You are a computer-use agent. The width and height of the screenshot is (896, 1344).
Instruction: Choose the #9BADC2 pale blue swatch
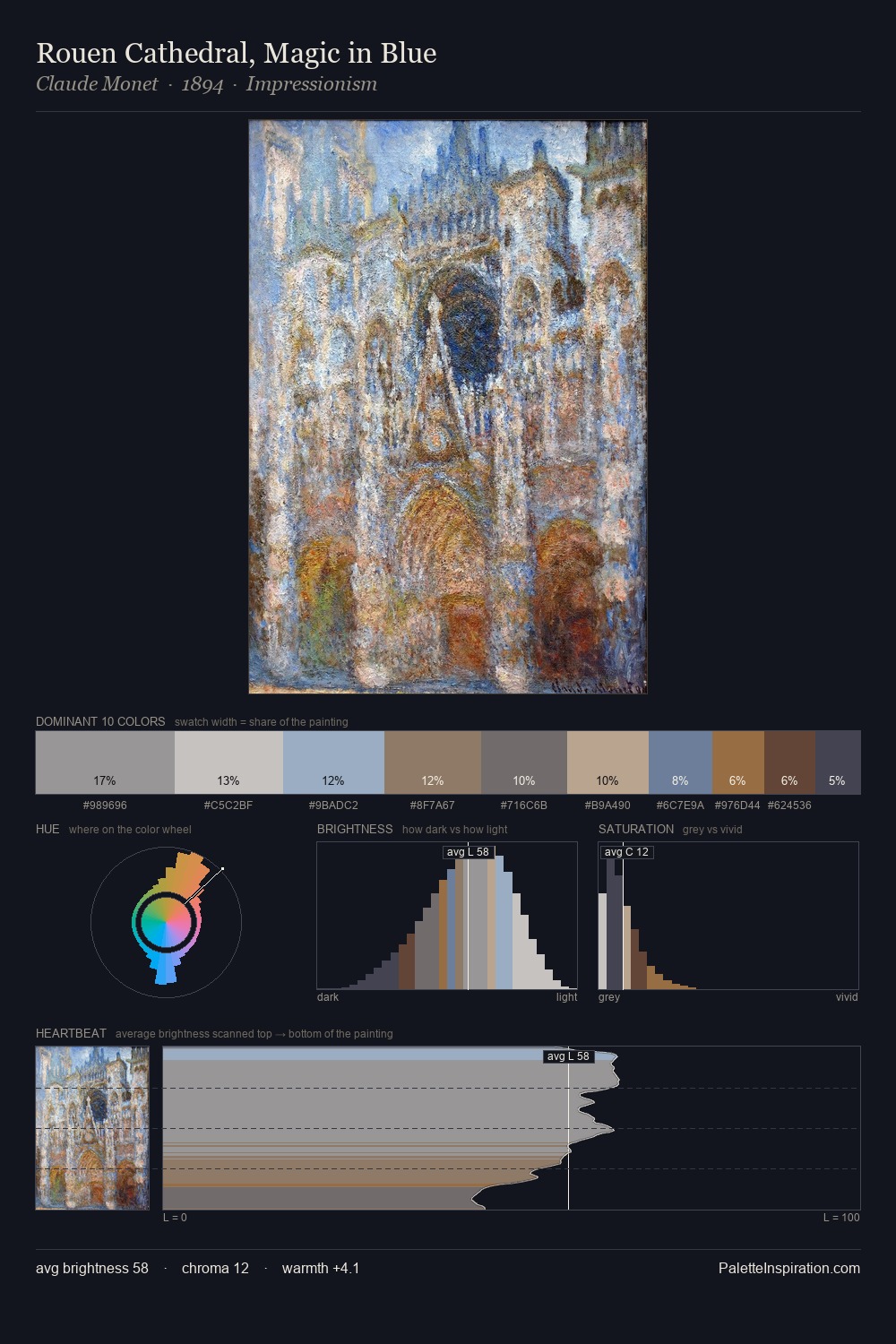point(333,762)
